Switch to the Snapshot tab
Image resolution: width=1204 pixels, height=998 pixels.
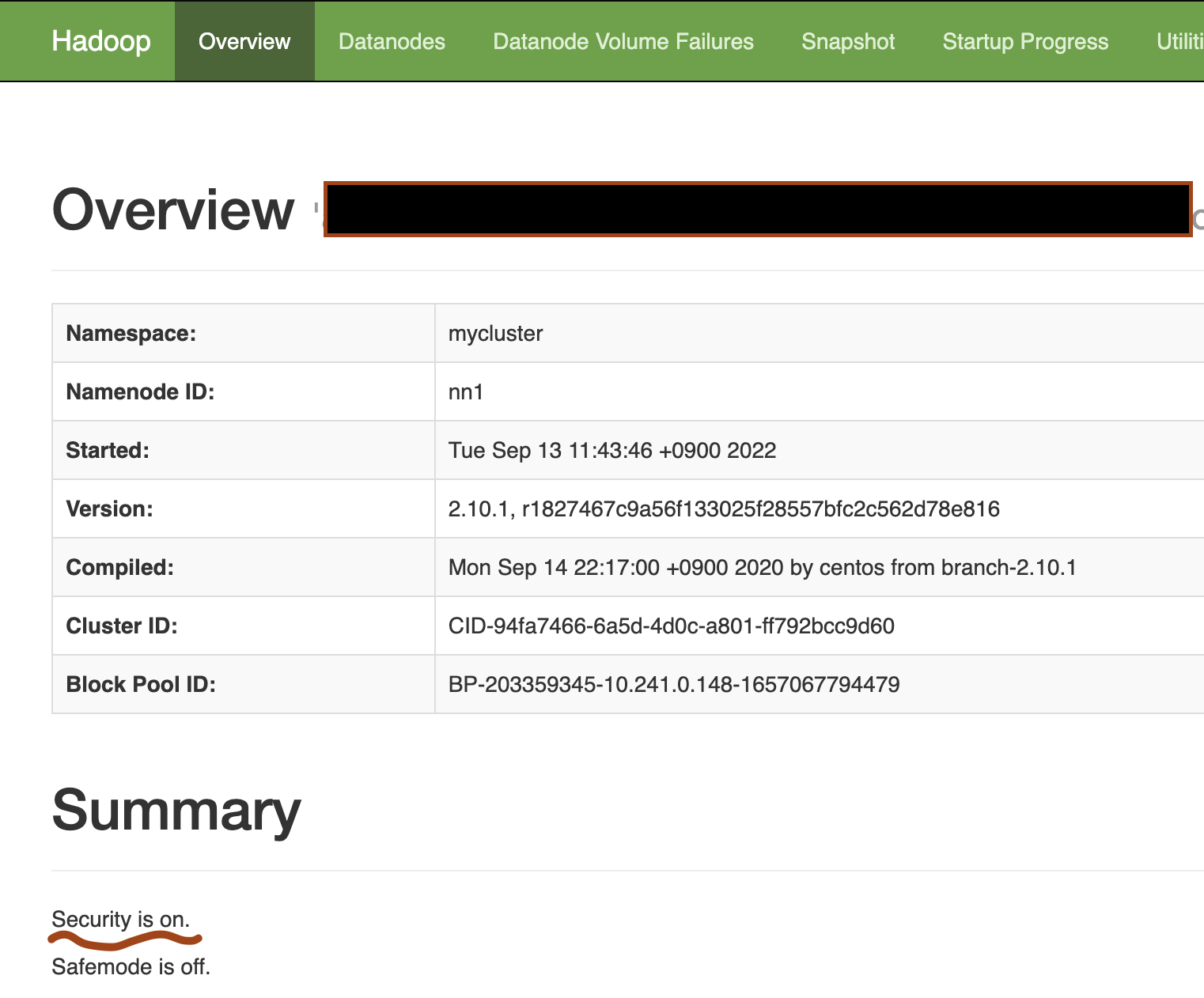click(847, 41)
